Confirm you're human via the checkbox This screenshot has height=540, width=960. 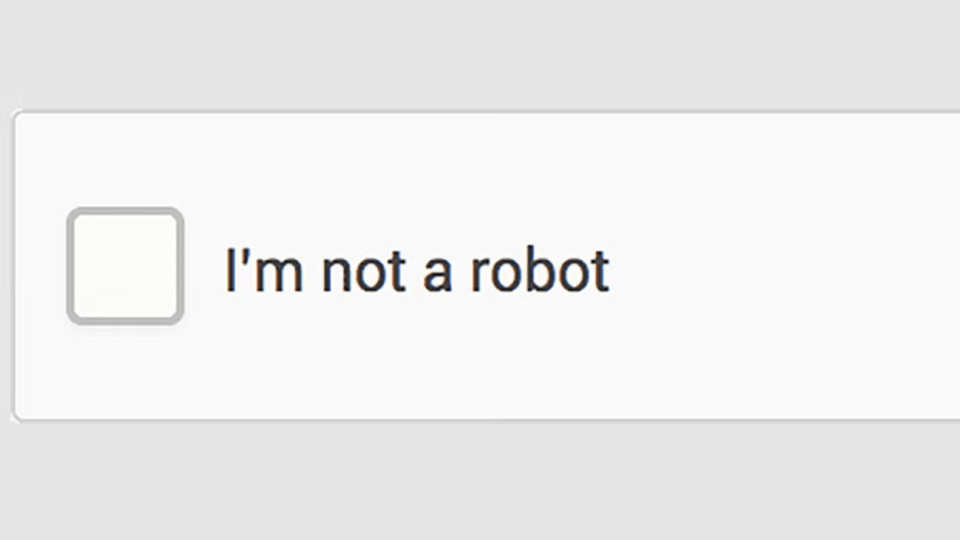click(126, 266)
